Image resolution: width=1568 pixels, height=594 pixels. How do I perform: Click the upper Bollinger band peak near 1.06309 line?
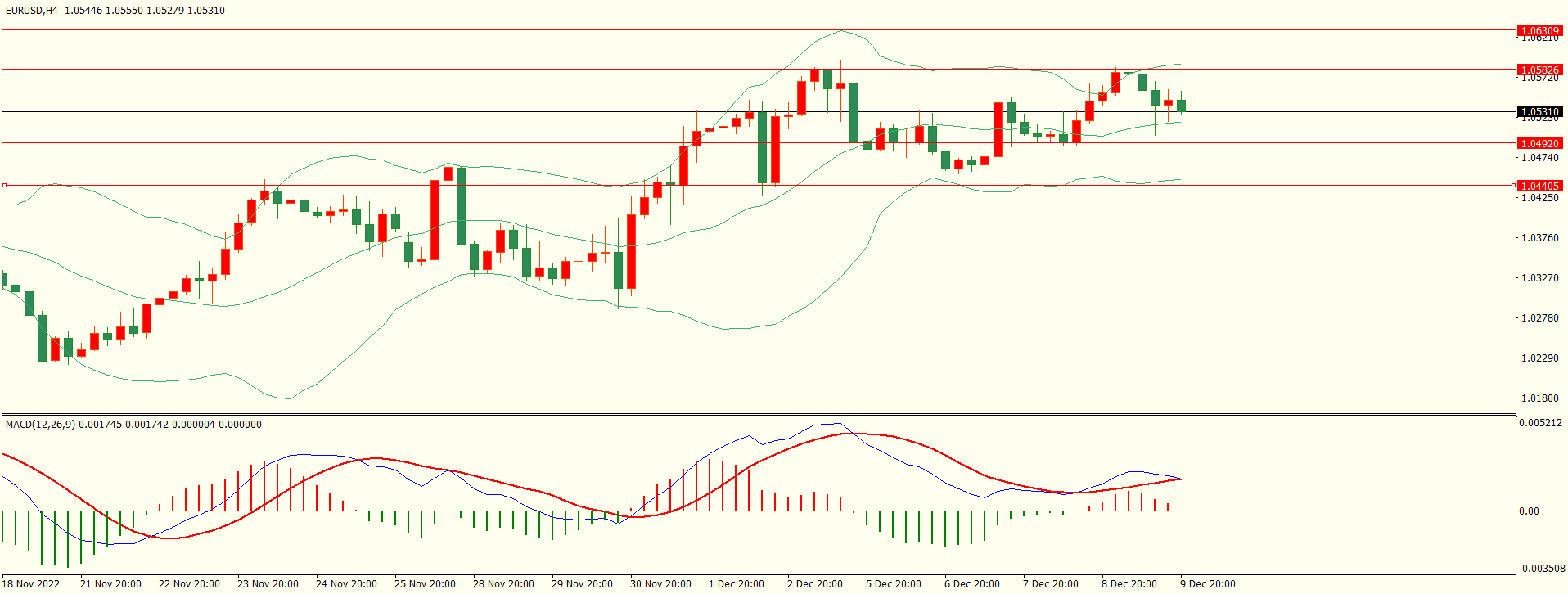[x=840, y=32]
